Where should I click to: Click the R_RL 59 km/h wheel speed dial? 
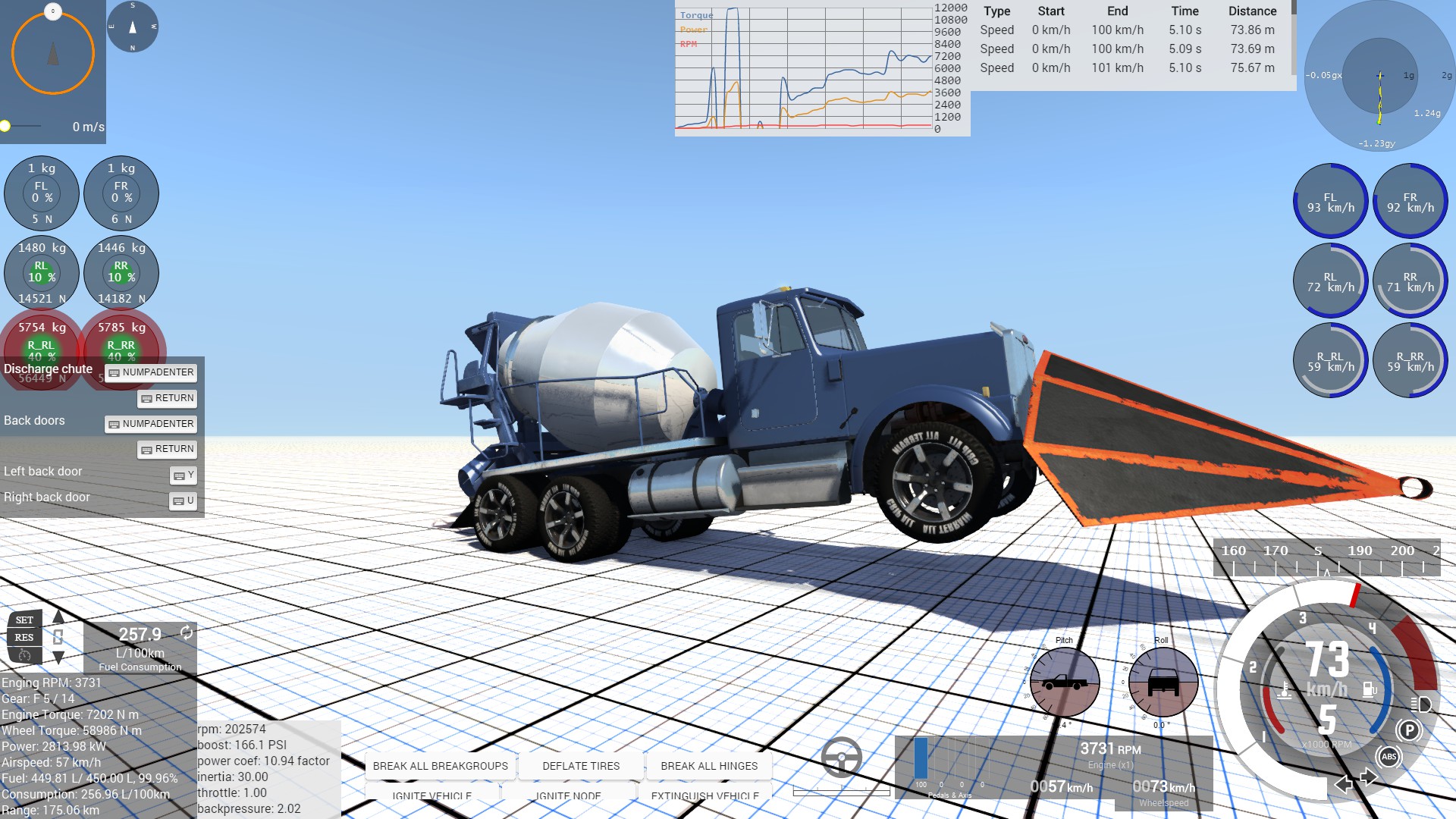coord(1330,360)
